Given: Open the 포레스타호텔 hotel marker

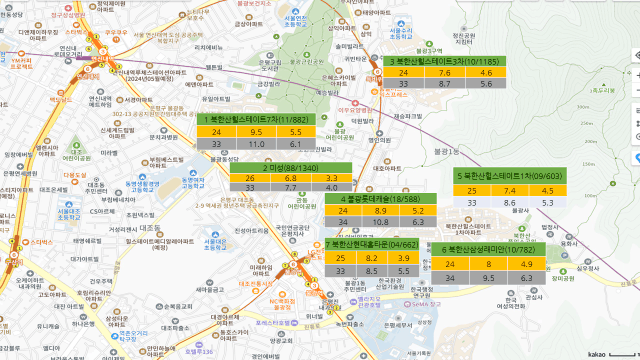Looking at the screenshot, I should pyautogui.click(x=295, y=323).
